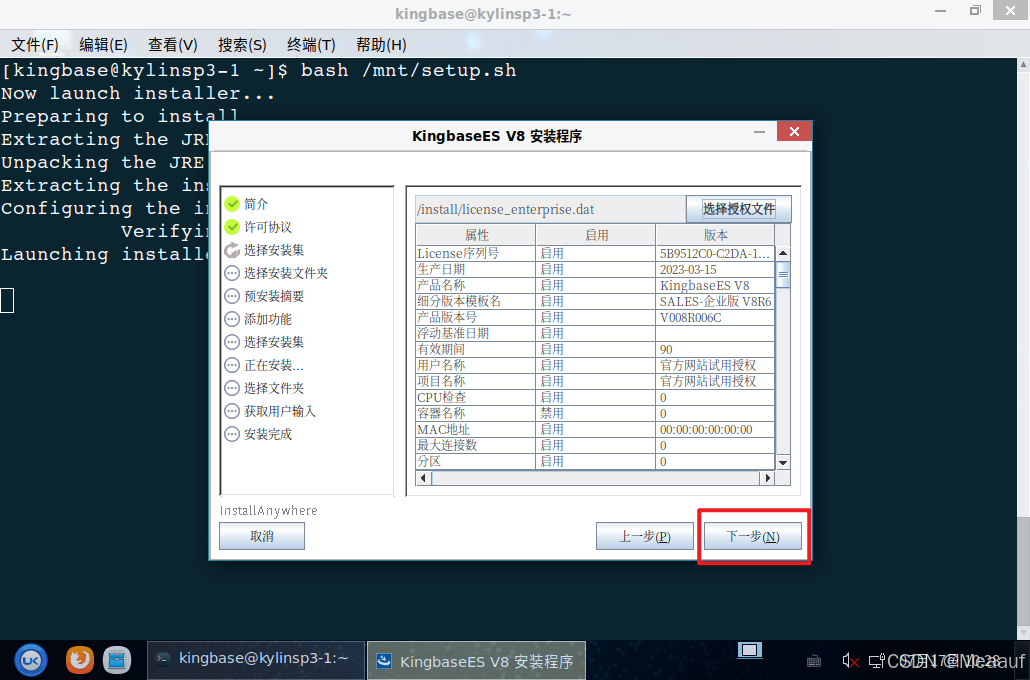Select the License序列号 table cell
This screenshot has height=680, width=1030.
coord(476,253)
